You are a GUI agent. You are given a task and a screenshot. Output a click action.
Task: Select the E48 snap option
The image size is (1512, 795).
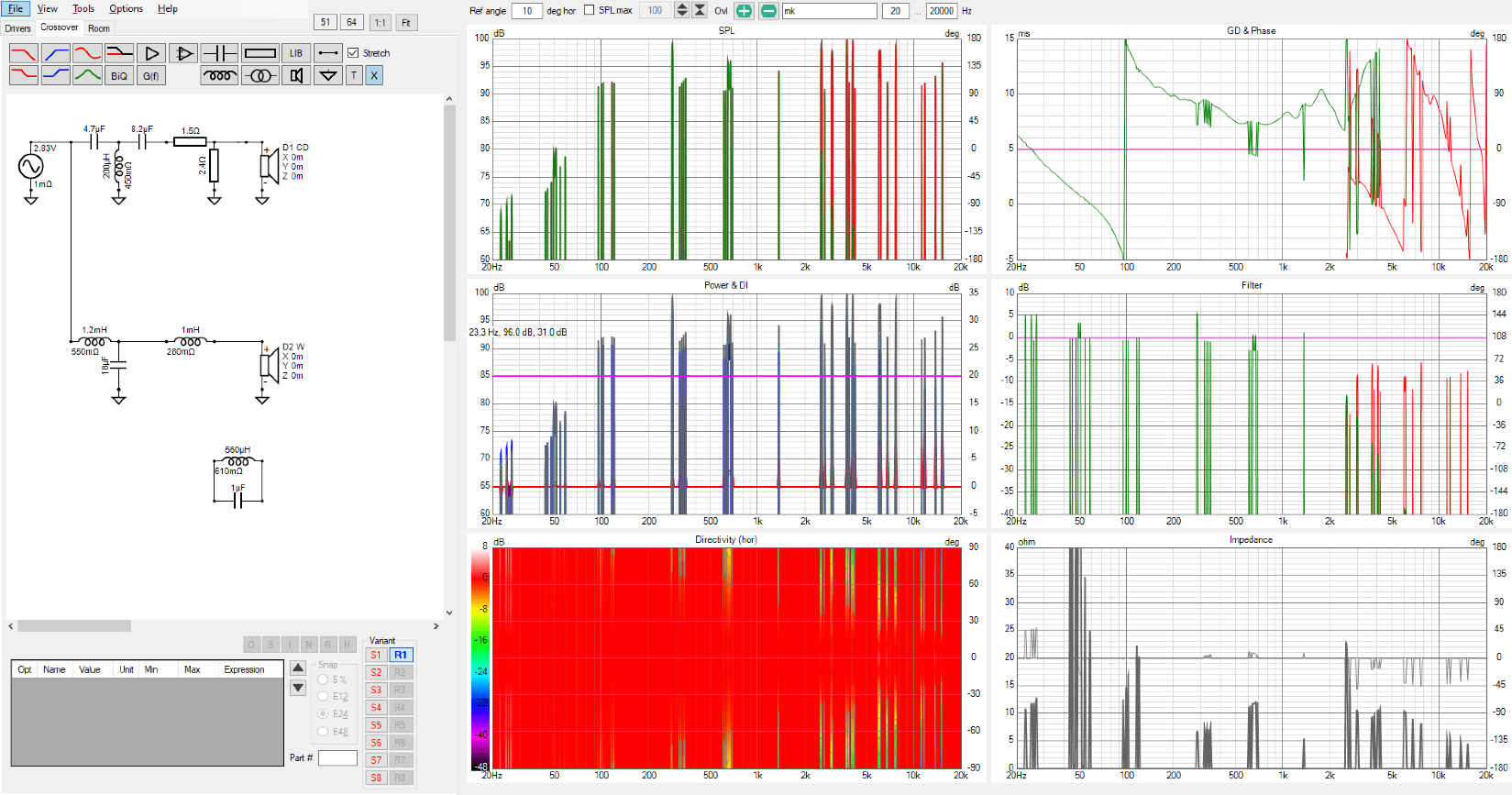pos(323,731)
